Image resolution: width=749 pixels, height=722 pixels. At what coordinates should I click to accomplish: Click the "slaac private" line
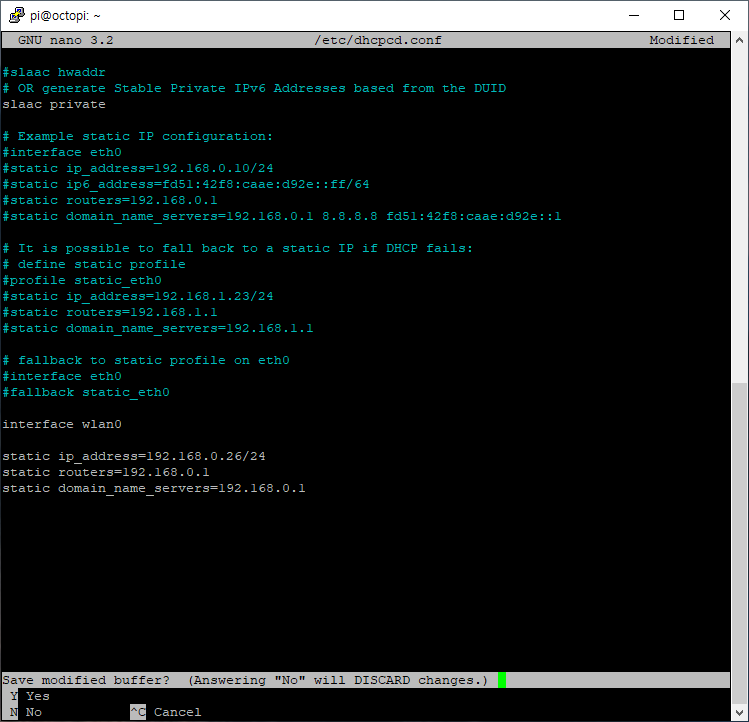pos(54,104)
